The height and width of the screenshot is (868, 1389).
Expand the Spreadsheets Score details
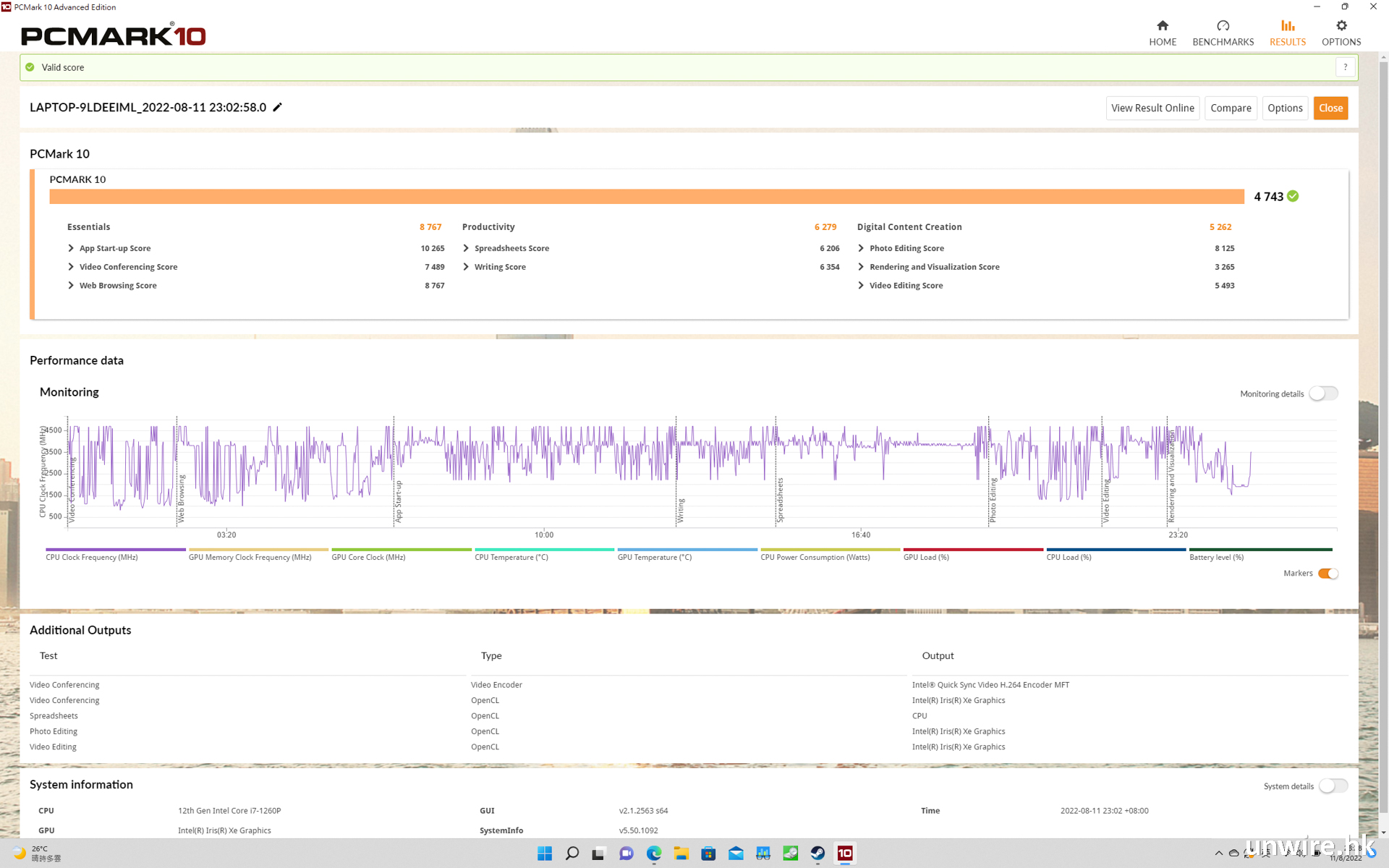(x=466, y=248)
